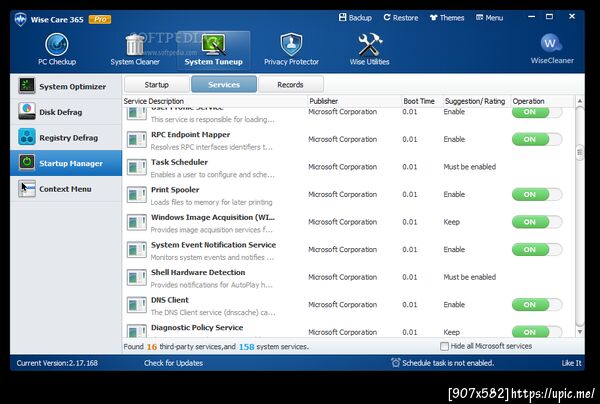Click the Current Version:2.17.168 text
The image size is (600, 404).
pos(57,363)
